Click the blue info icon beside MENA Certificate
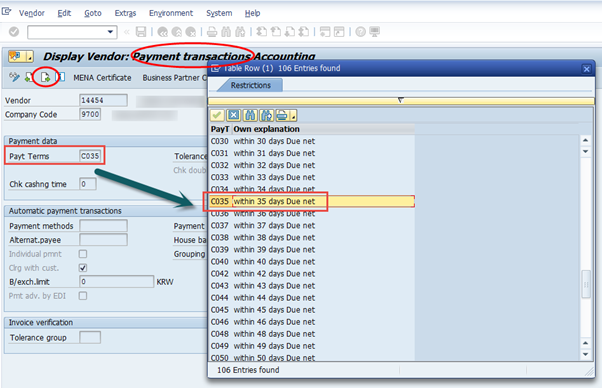This screenshot has height=388, width=602. (x=61, y=77)
